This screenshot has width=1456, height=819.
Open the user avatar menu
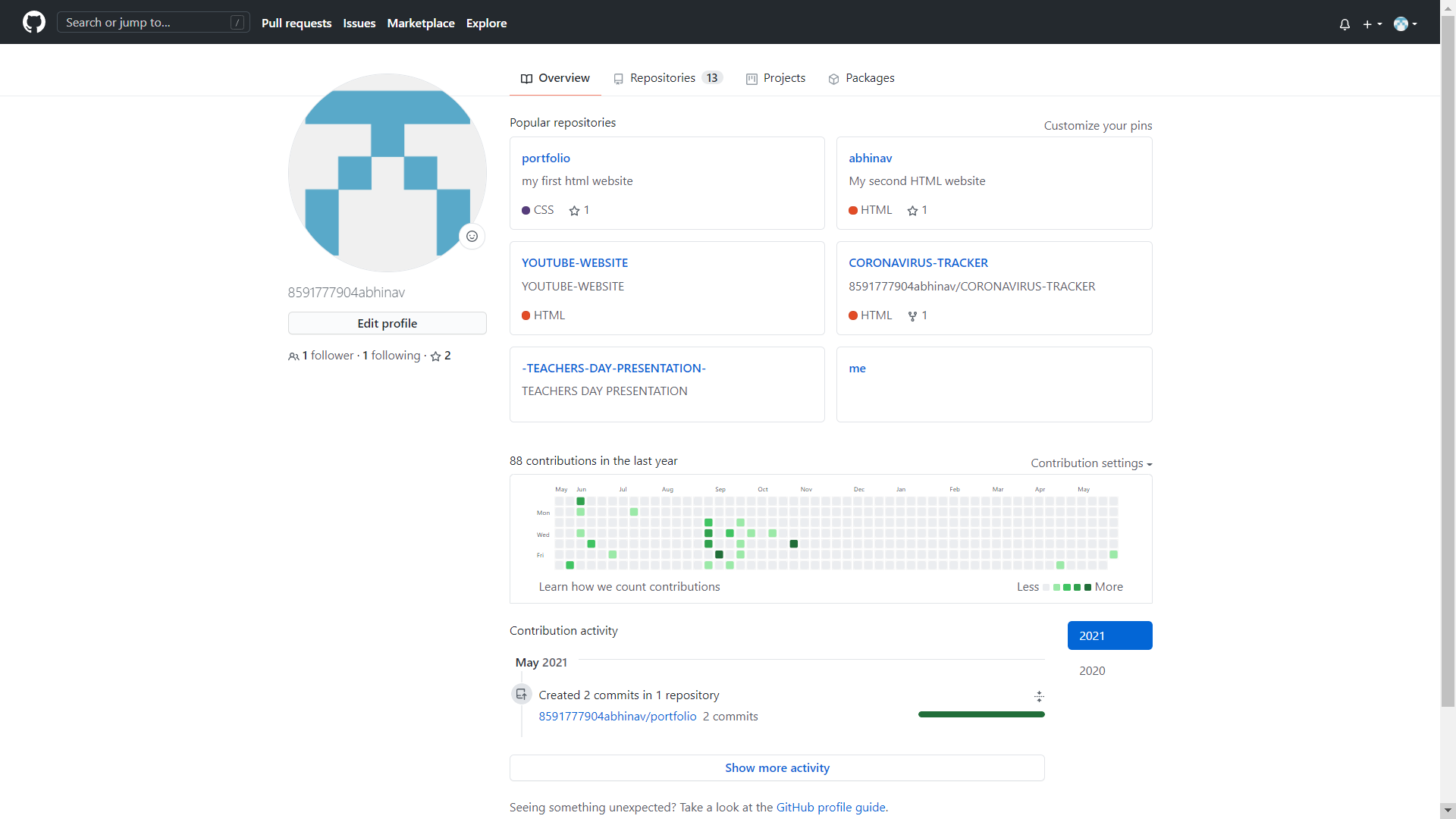pos(1405,24)
